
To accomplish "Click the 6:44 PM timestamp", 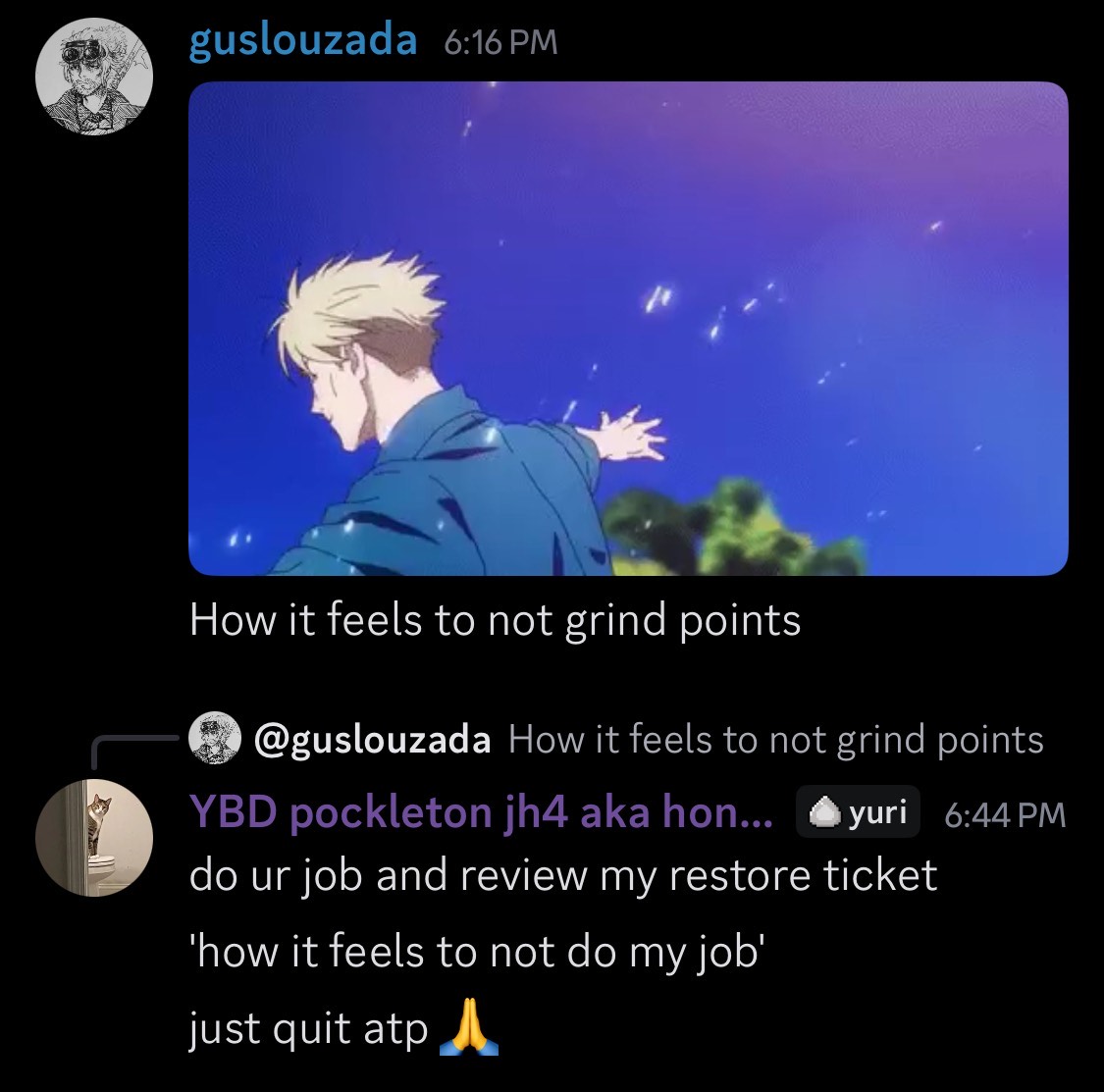I will click(1005, 815).
